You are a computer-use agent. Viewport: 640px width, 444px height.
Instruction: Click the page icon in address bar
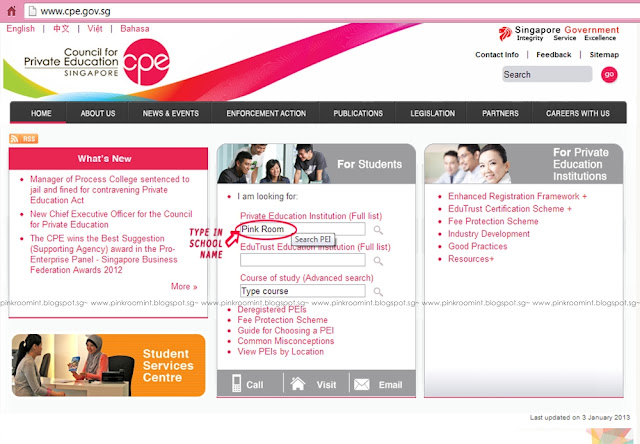(32, 11)
